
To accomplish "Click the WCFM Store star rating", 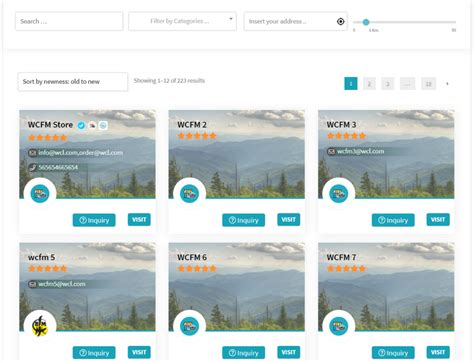I will (x=48, y=137).
